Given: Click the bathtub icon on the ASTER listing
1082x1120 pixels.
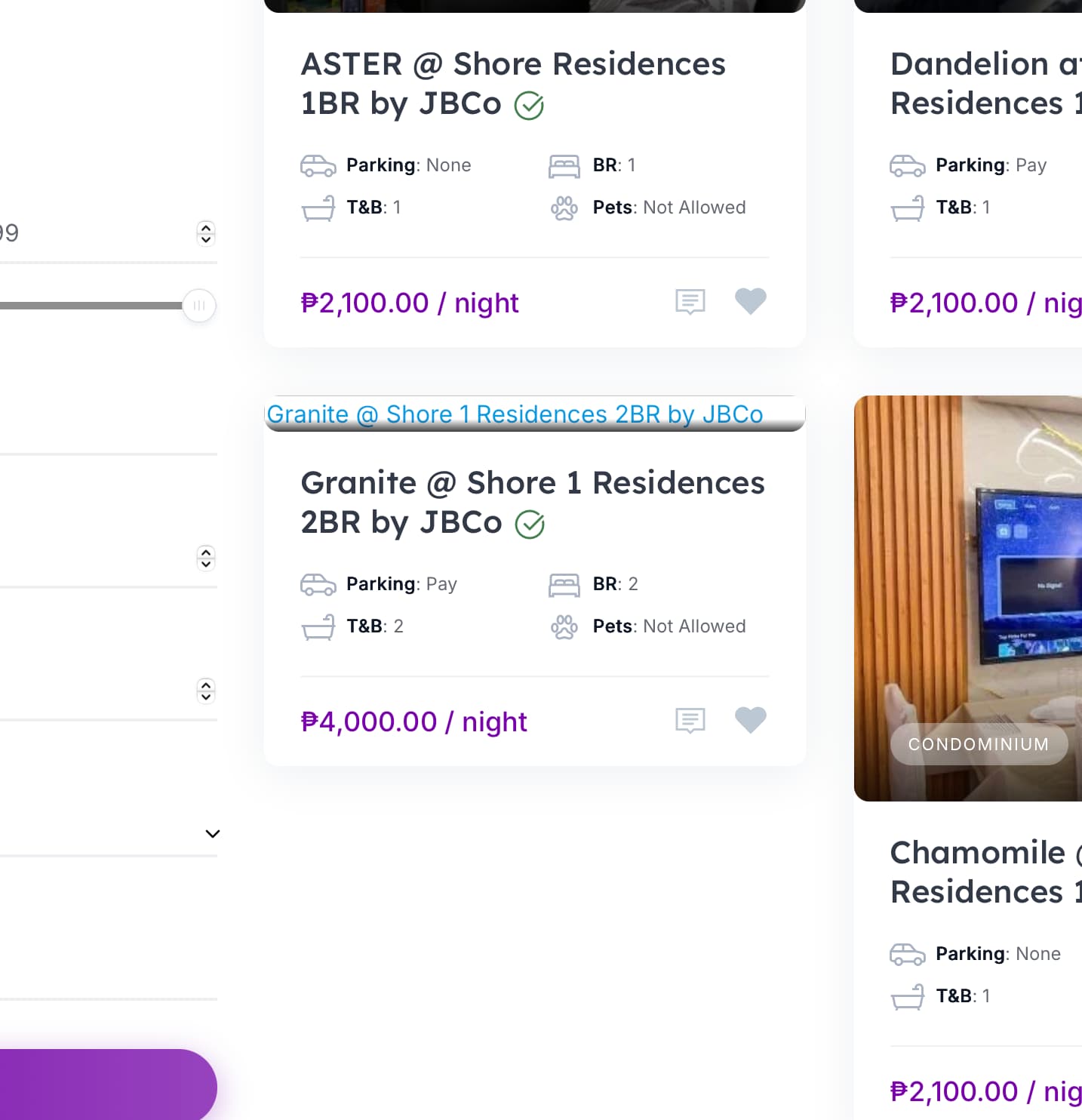Looking at the screenshot, I should [318, 208].
